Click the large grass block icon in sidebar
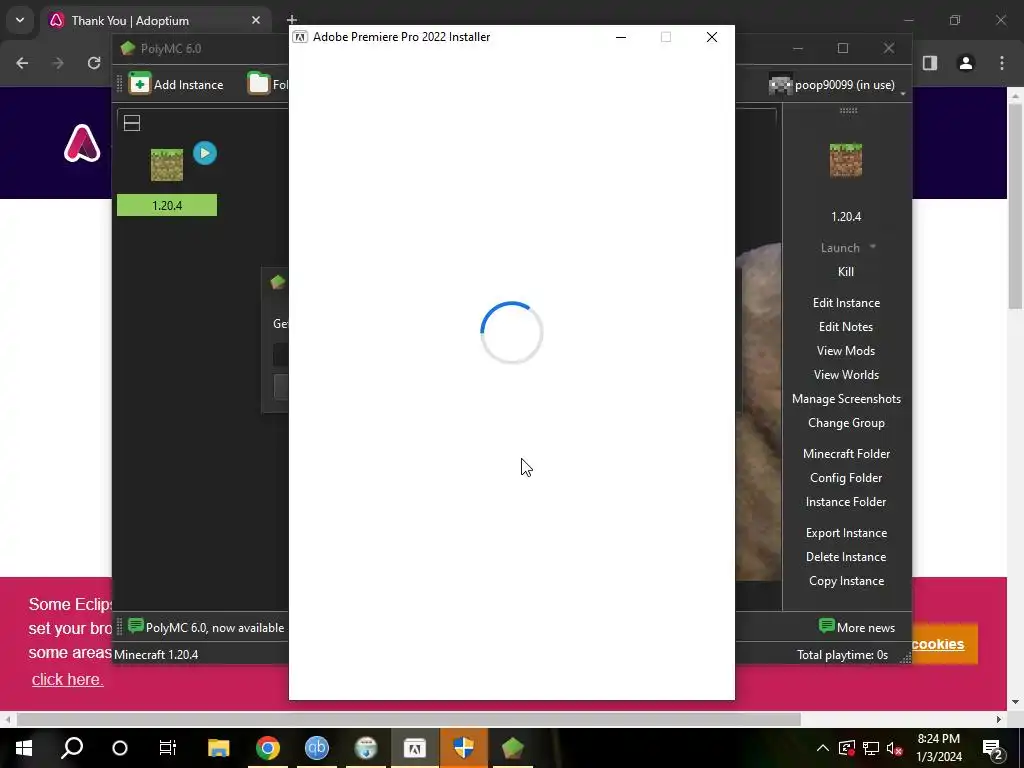 846,161
